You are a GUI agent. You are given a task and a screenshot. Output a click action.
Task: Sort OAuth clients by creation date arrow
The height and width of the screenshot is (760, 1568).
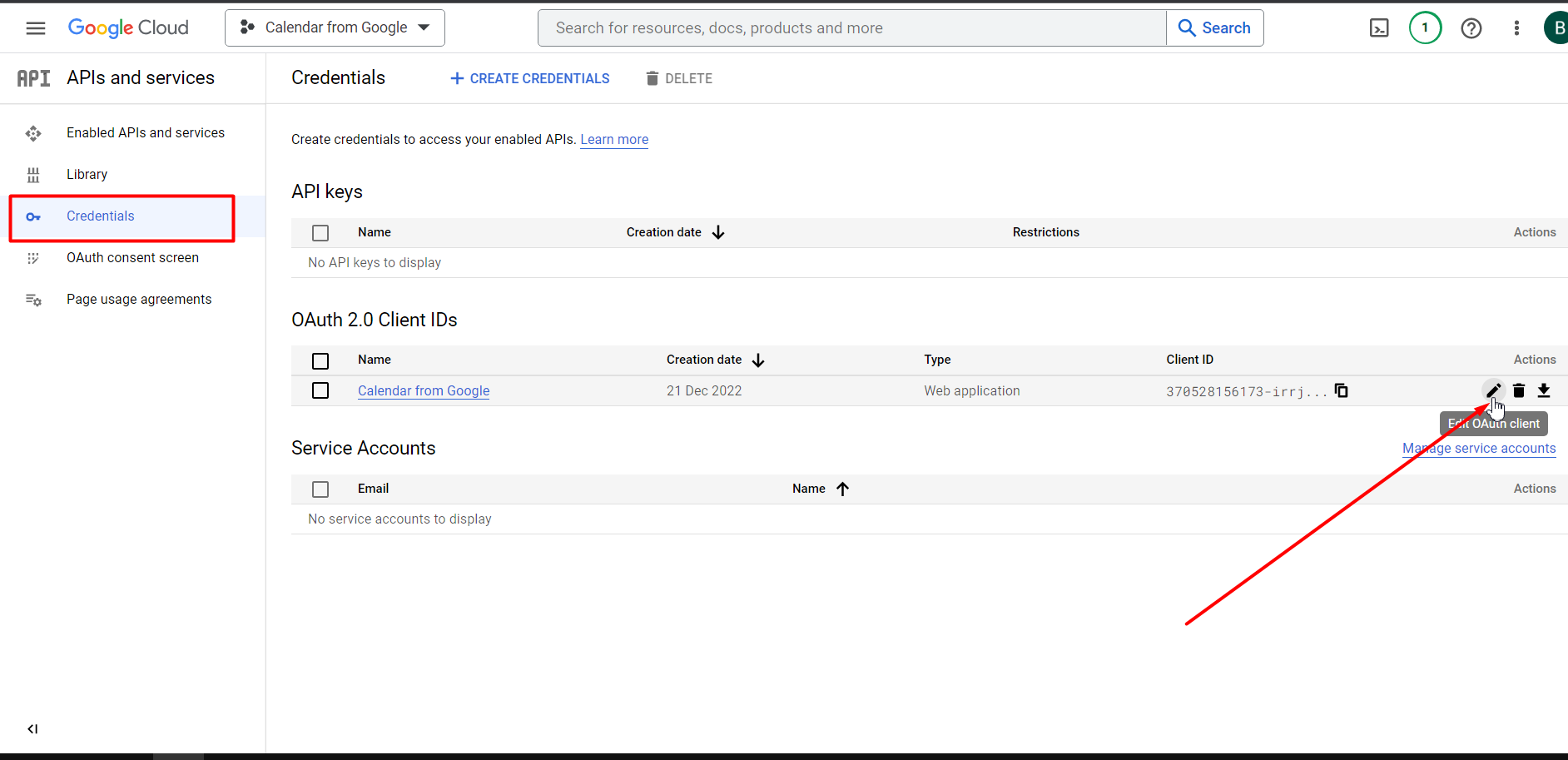tap(758, 360)
